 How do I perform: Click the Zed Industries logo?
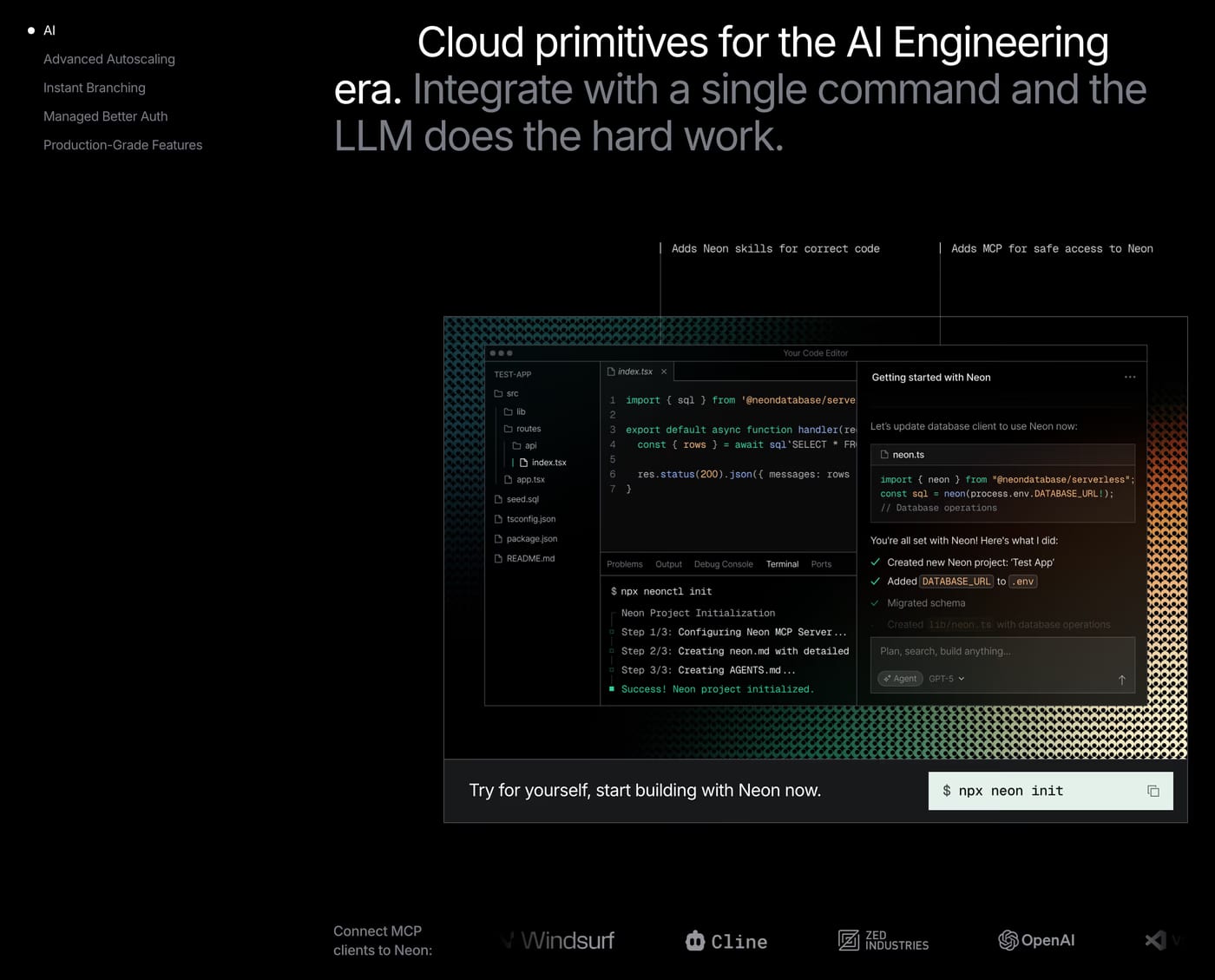(883, 940)
